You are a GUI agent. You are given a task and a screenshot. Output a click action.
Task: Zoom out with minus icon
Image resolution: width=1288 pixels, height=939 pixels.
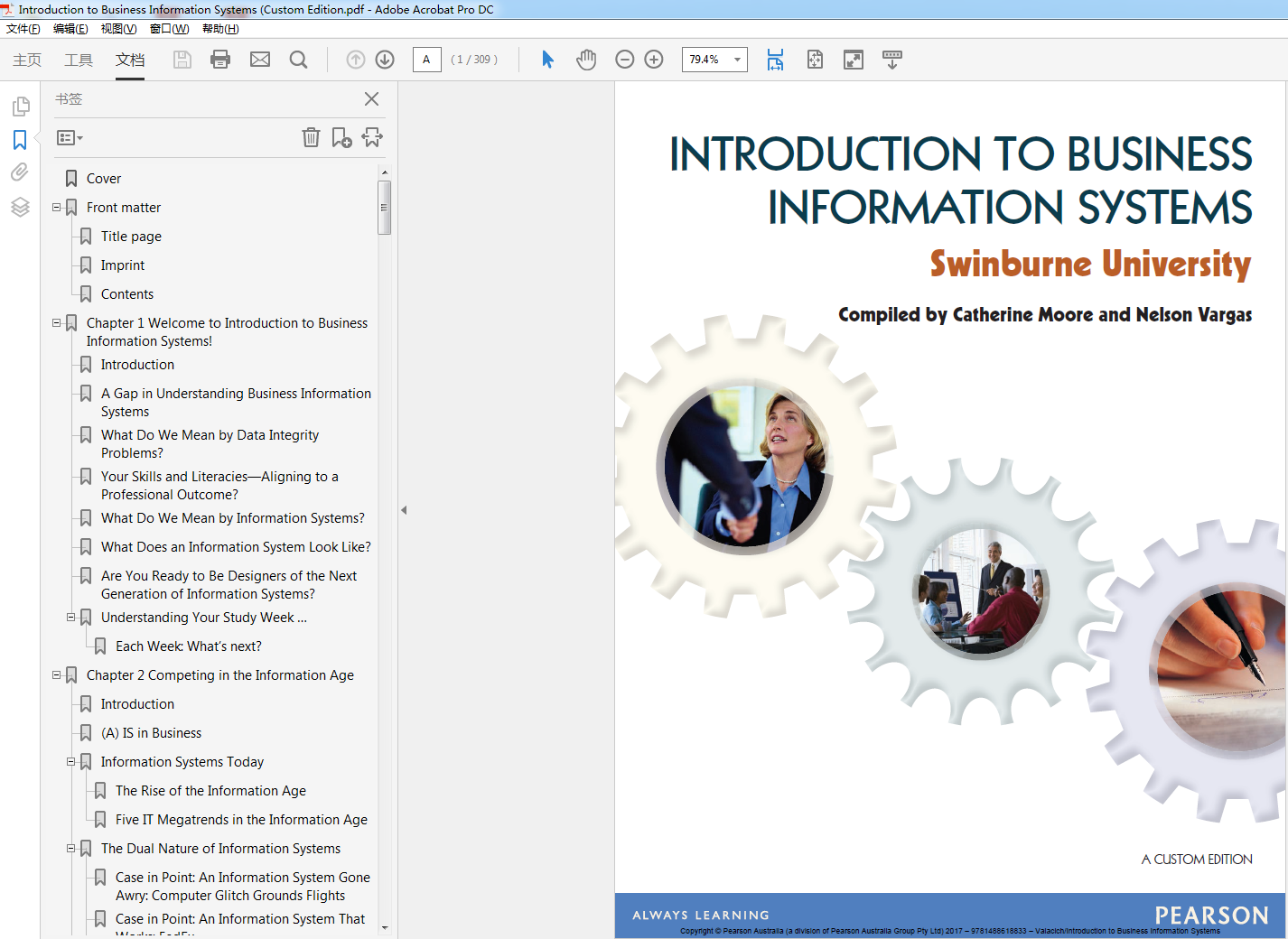click(624, 60)
